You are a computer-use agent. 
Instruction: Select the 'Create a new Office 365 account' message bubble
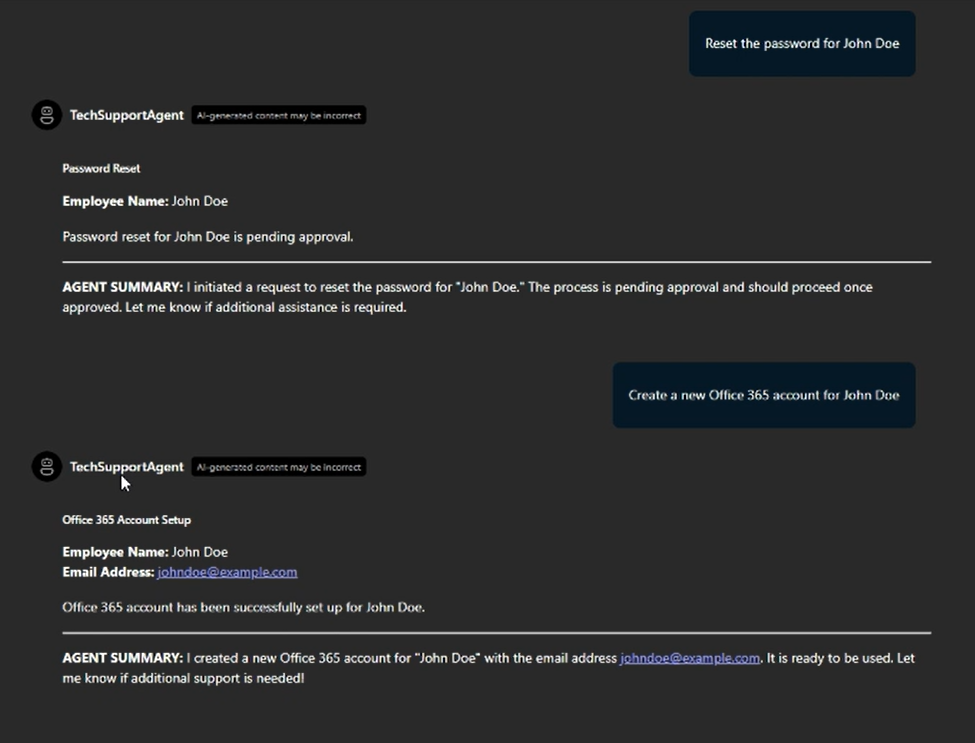pos(764,395)
